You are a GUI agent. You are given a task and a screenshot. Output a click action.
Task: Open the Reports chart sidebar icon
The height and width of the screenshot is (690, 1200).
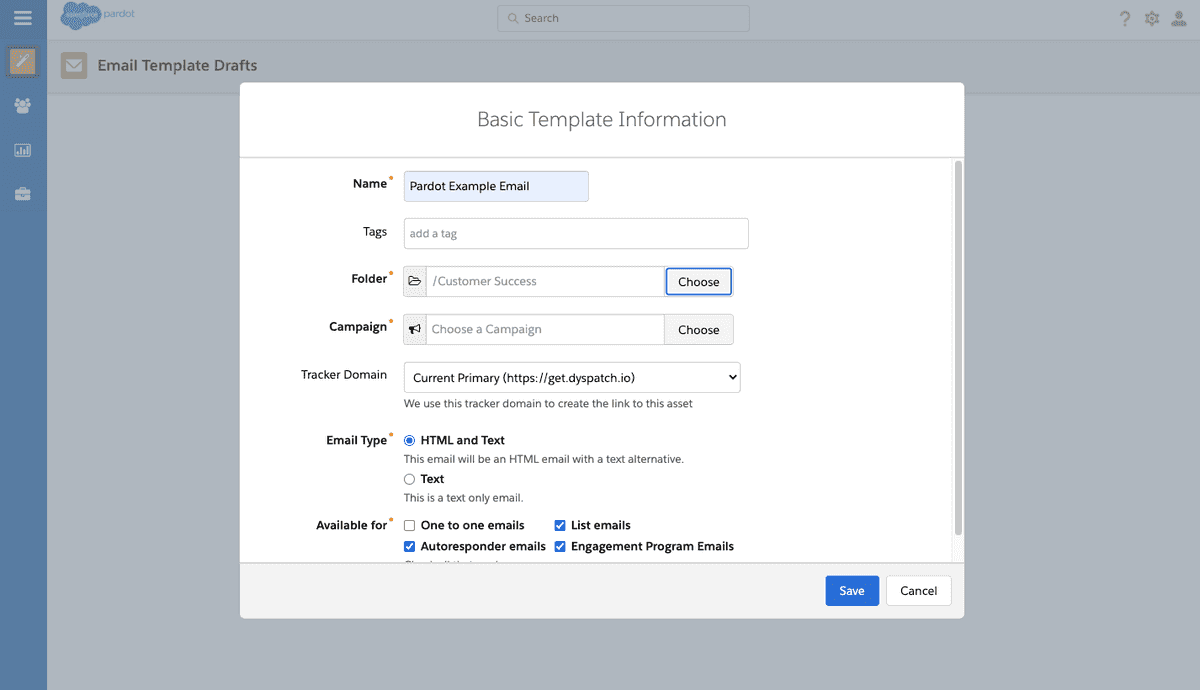[23, 150]
